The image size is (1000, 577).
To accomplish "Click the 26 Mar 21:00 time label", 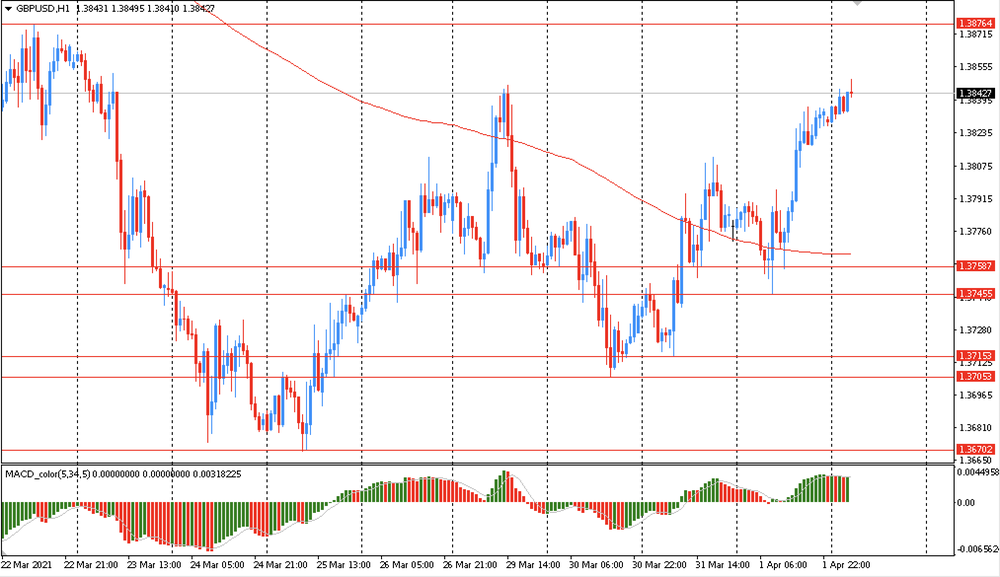I will click(x=469, y=565).
